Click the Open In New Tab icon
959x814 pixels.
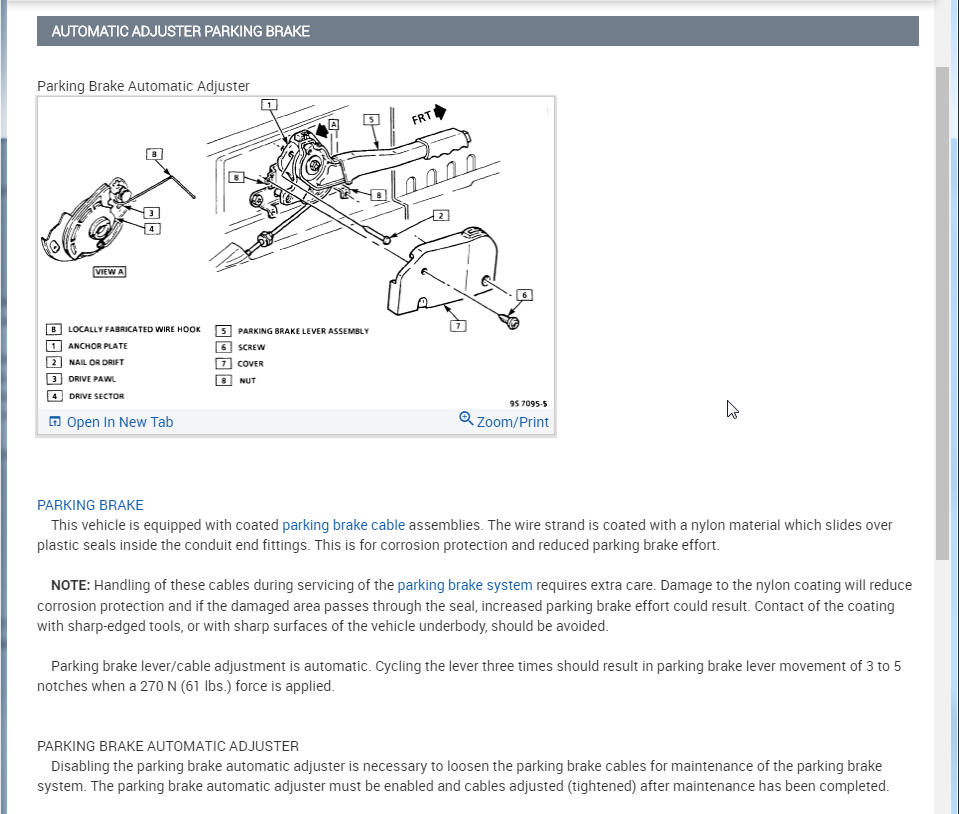(x=54, y=421)
